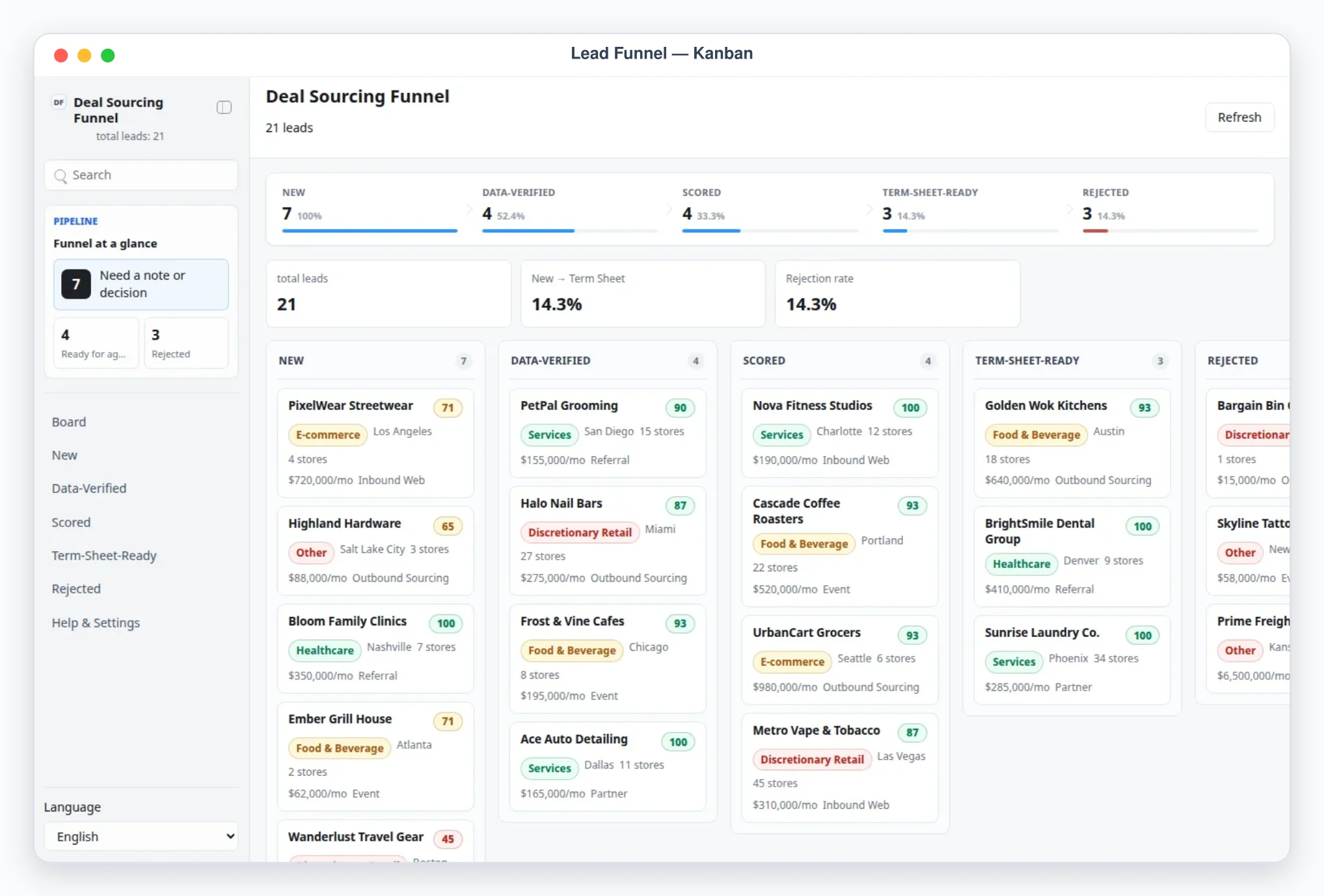The height and width of the screenshot is (896, 1324).
Task: Click the New → Term Sheet 14.3% card
Action: 643,293
